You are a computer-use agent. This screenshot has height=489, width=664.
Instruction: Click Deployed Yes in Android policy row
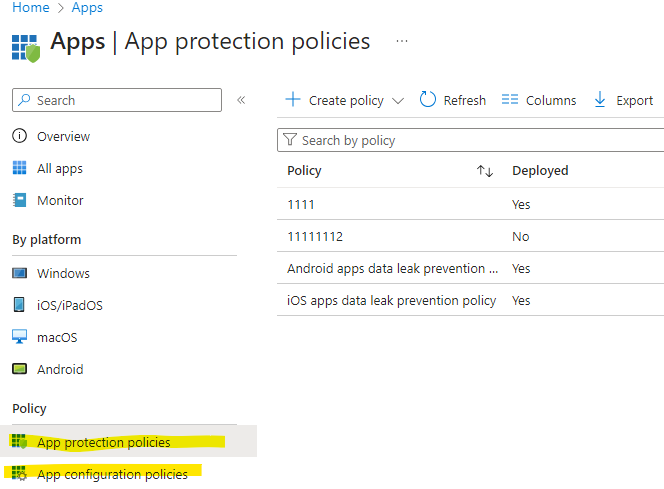[x=521, y=268]
